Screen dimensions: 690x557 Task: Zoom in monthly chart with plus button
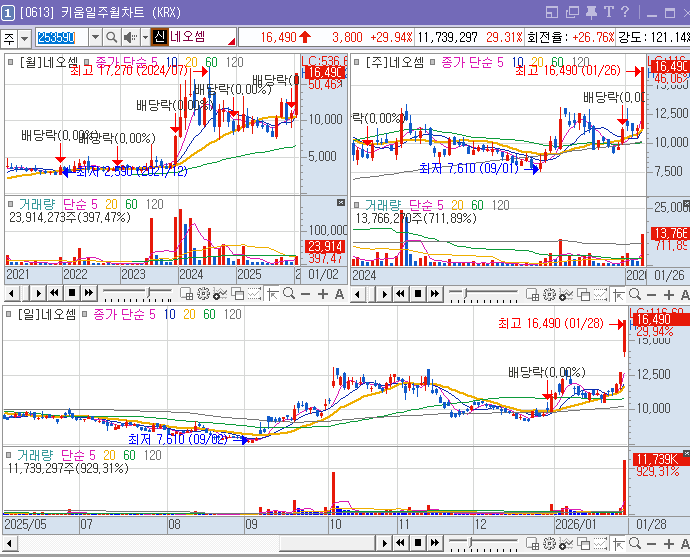click(323, 293)
